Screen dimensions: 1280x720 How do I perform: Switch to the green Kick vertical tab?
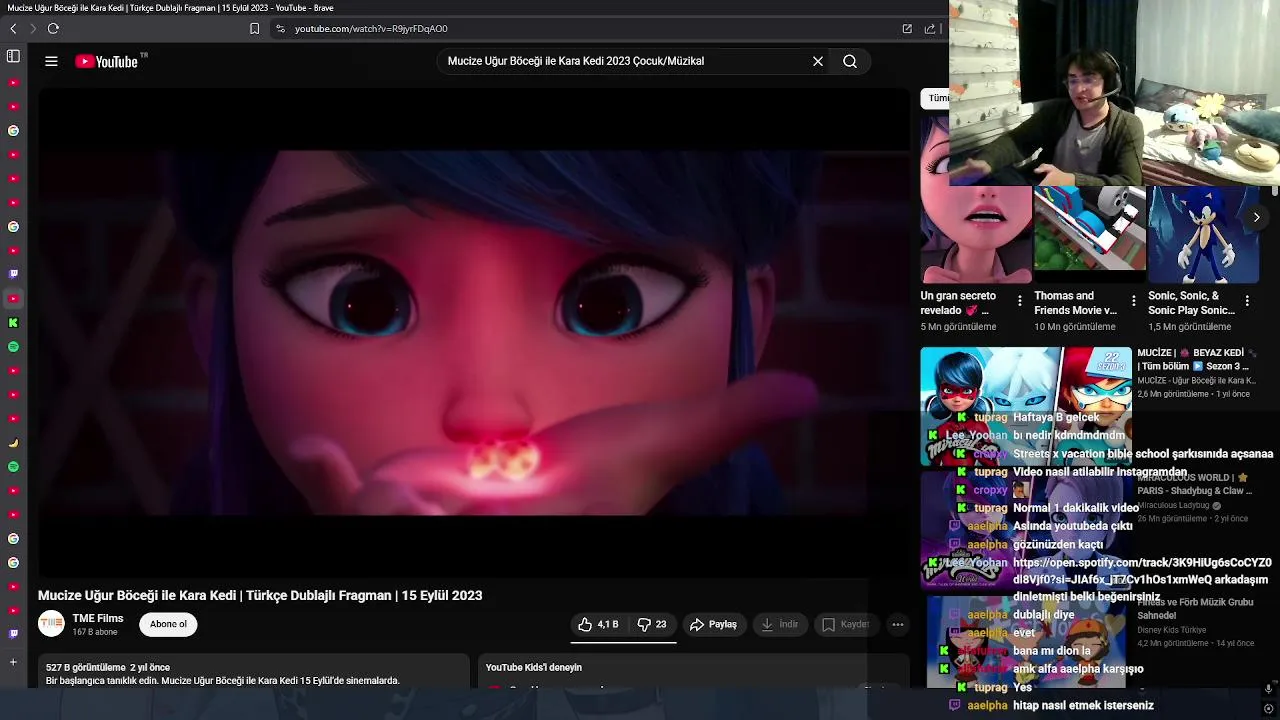coord(13,323)
